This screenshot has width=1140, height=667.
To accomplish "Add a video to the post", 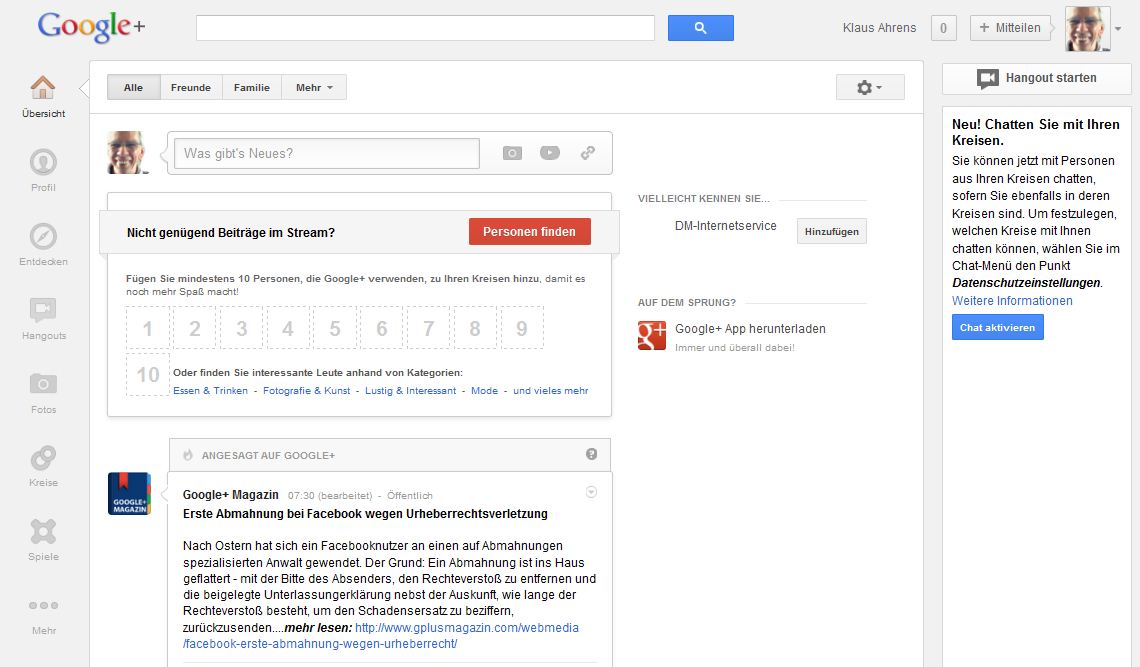I will (550, 153).
